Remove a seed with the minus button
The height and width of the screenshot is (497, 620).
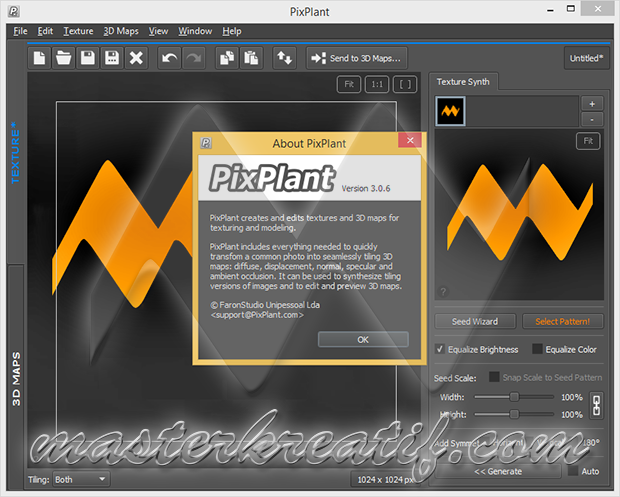[592, 119]
